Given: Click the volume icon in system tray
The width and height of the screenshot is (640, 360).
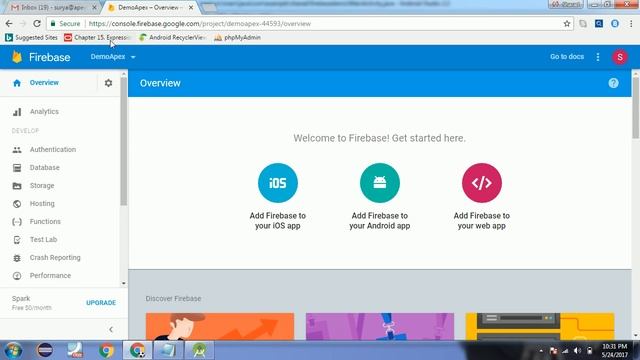Looking at the screenshot, I should click(577, 351).
